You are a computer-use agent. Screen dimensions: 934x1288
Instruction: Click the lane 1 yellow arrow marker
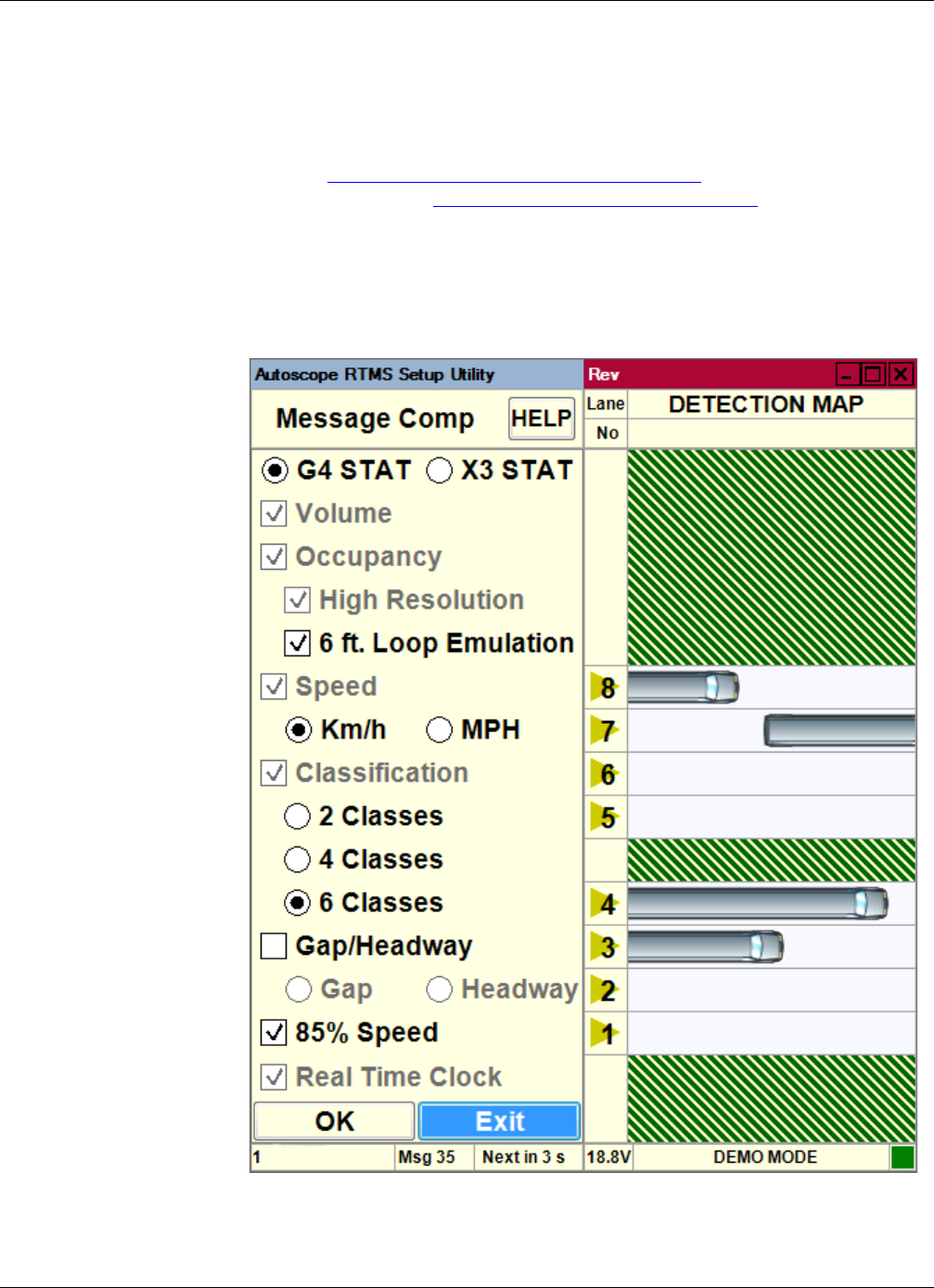coord(605,1033)
